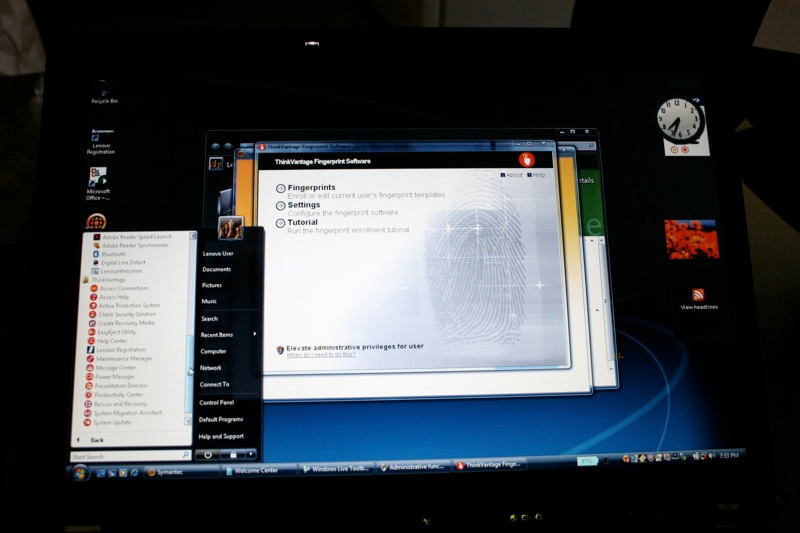Collapse the ThinkVantage folder in Start menu
The width and height of the screenshot is (800, 533).
104,280
